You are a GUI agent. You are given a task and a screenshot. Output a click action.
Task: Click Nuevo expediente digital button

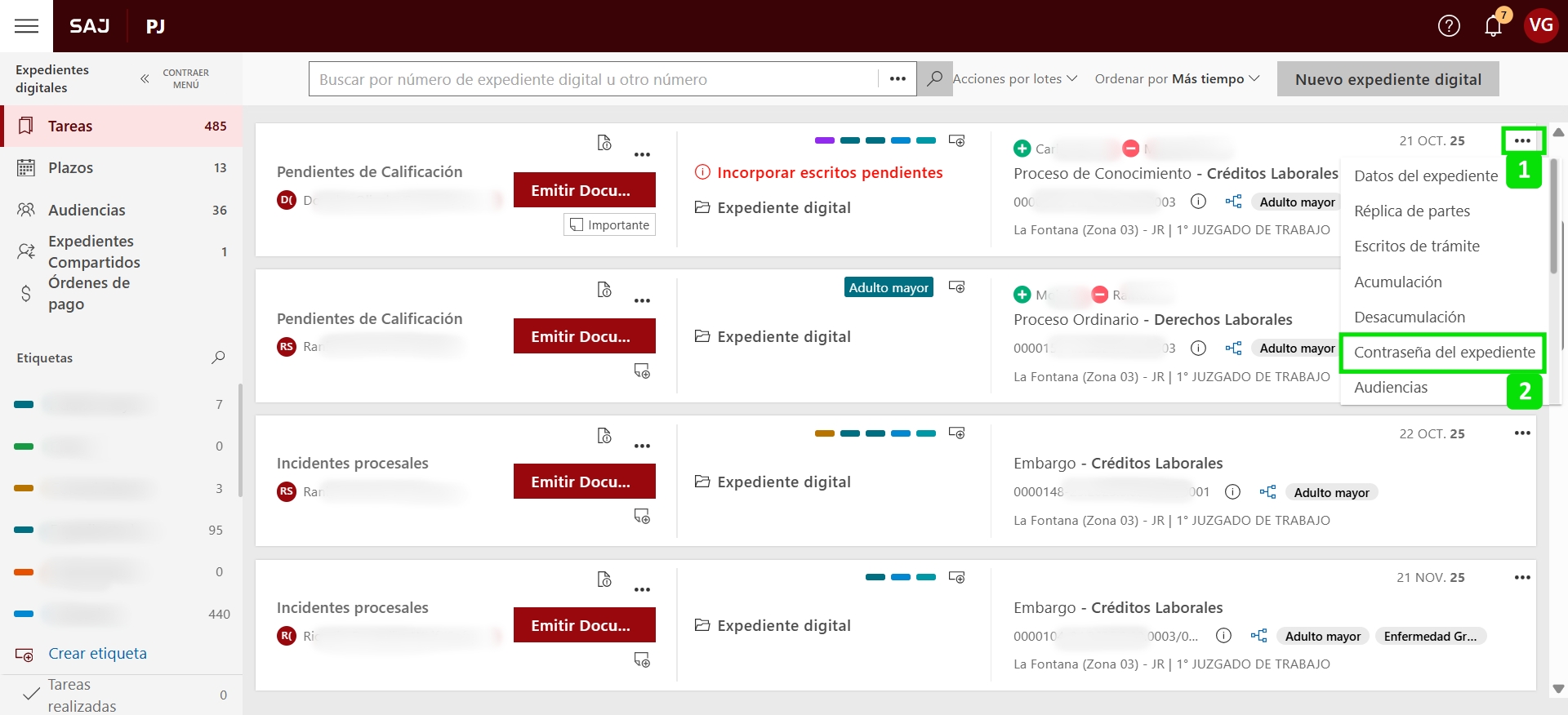1388,79
